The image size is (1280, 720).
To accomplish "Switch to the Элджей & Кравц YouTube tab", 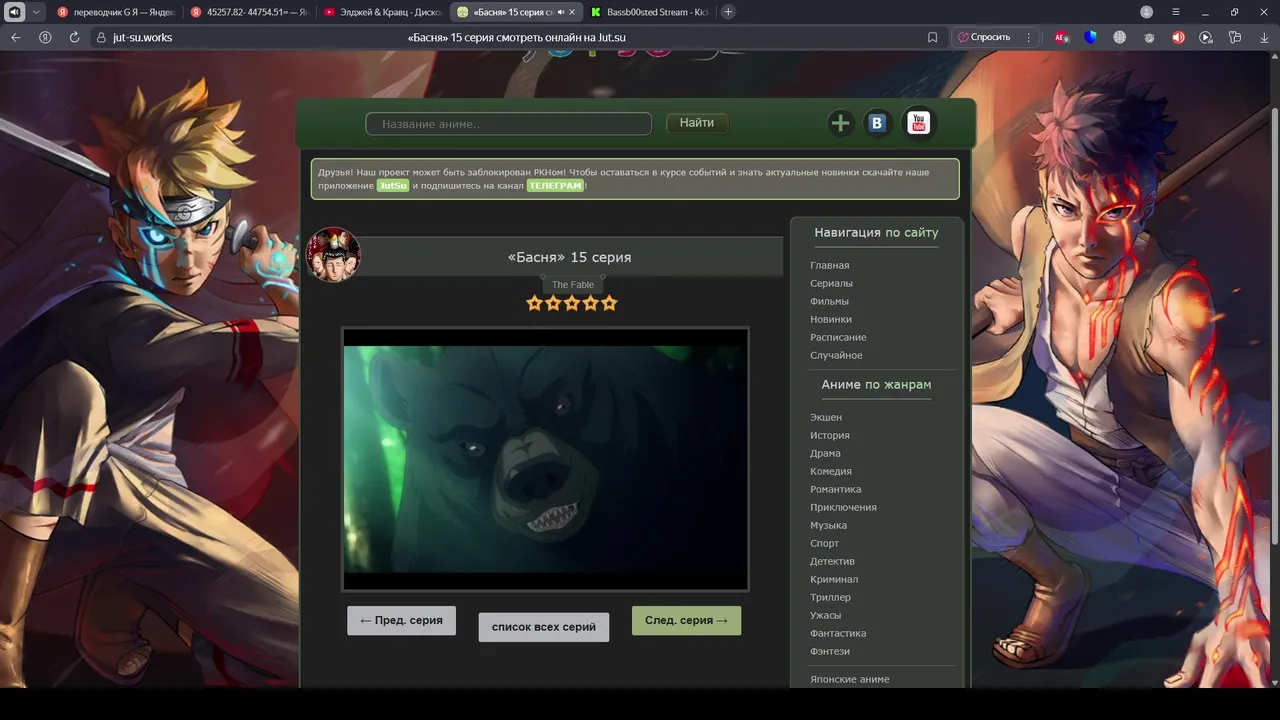I will [x=383, y=12].
